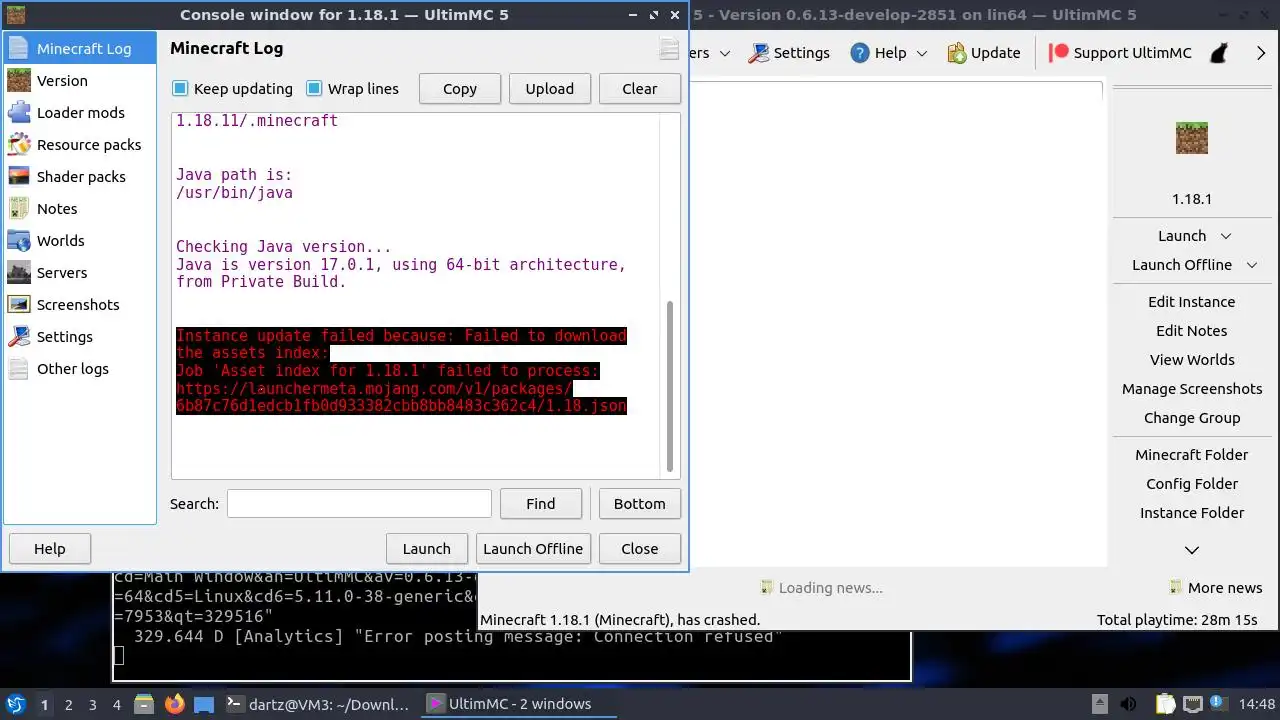Click Launch Offline in main side panel
The height and width of the screenshot is (720, 1280).
click(x=1182, y=265)
